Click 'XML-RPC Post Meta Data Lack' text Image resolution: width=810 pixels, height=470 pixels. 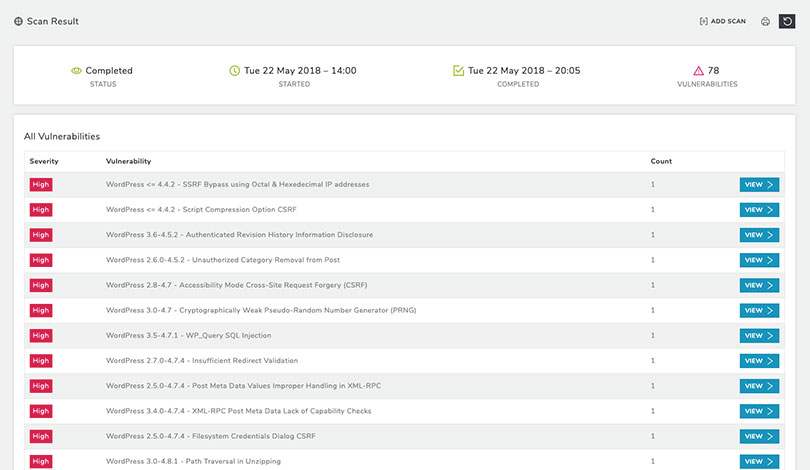point(240,411)
